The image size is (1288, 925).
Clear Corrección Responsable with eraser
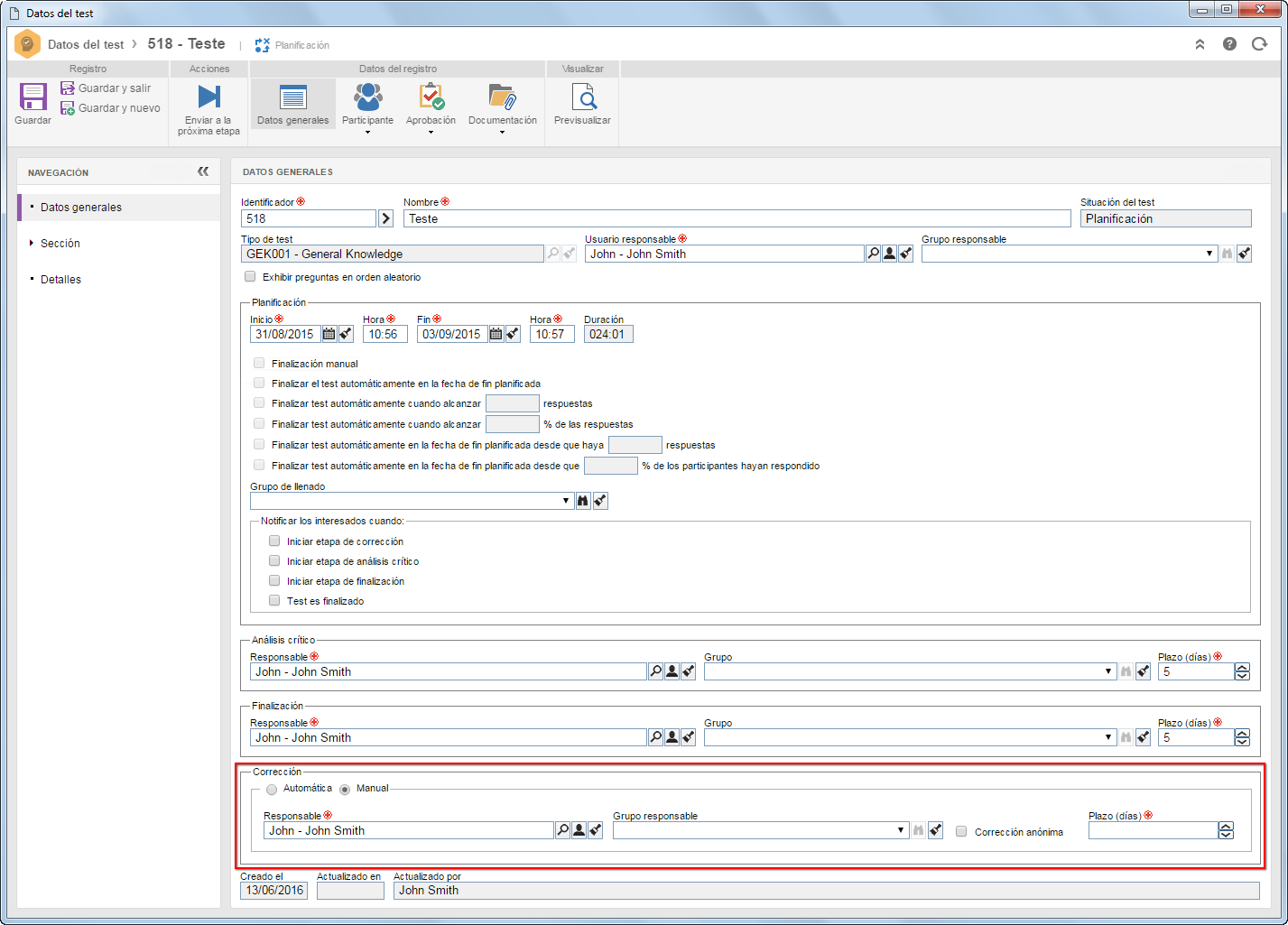click(x=596, y=830)
